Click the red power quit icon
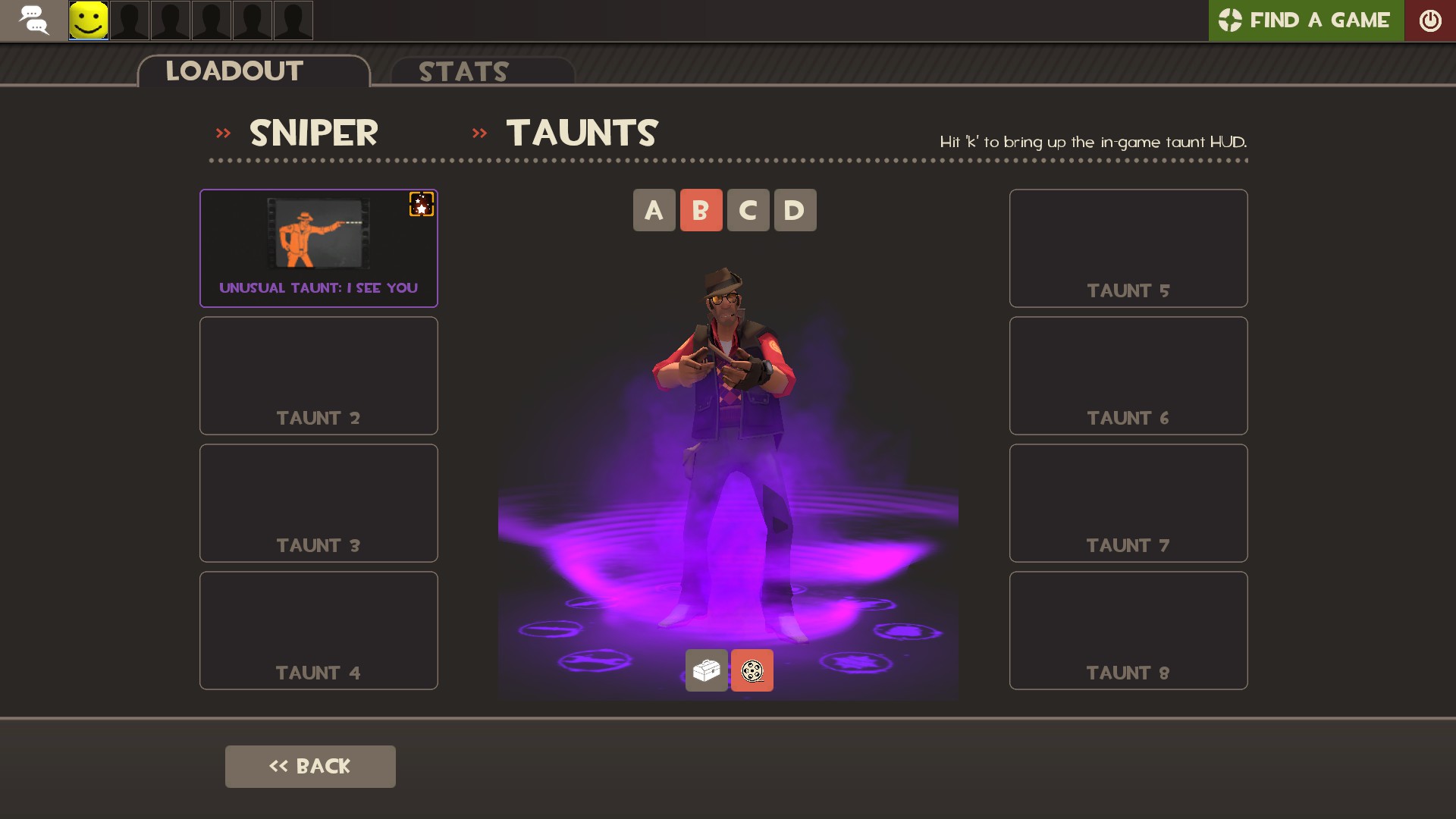The height and width of the screenshot is (819, 1456). coord(1430,20)
